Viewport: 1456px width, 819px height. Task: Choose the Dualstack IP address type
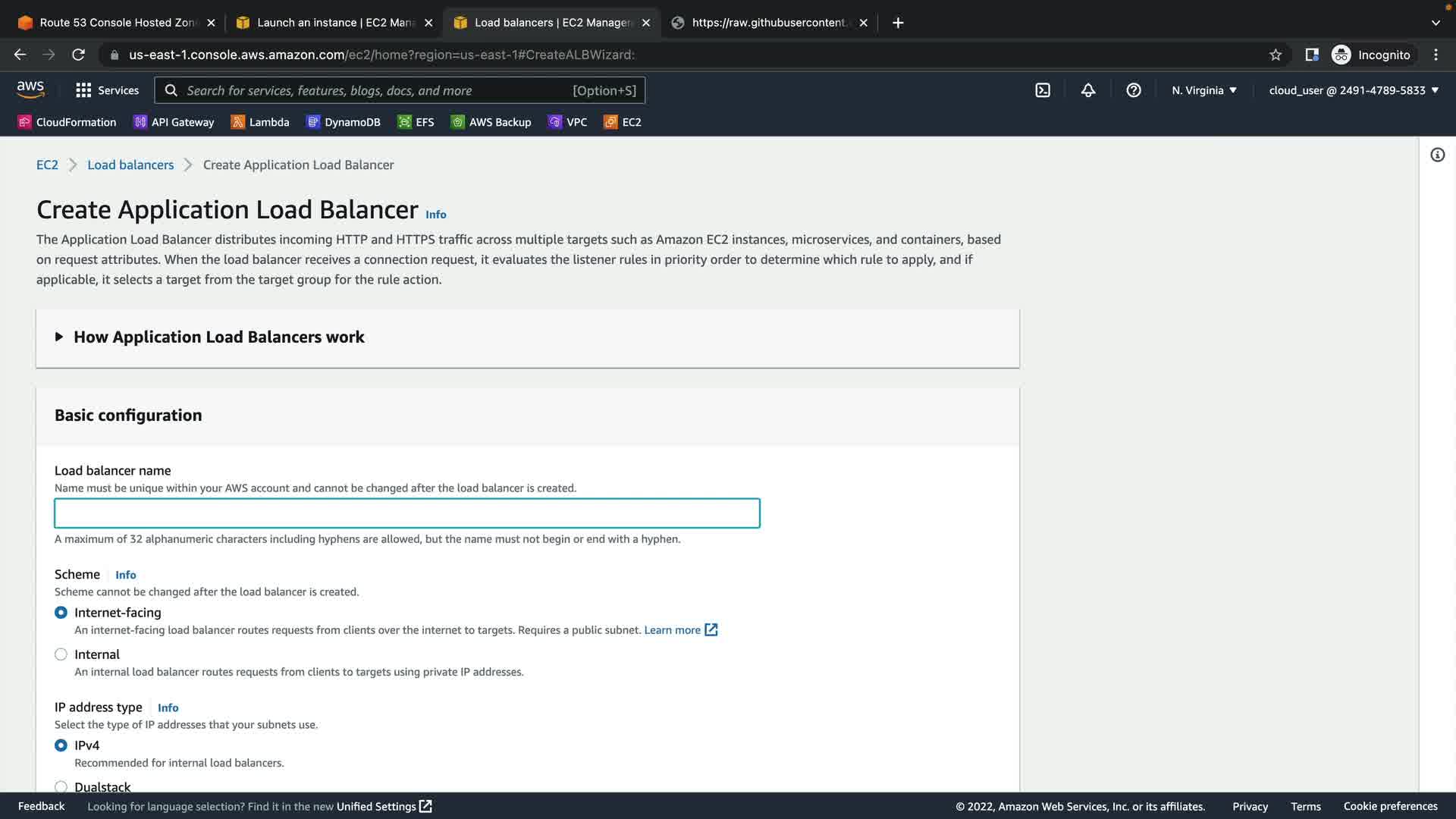[61, 786]
